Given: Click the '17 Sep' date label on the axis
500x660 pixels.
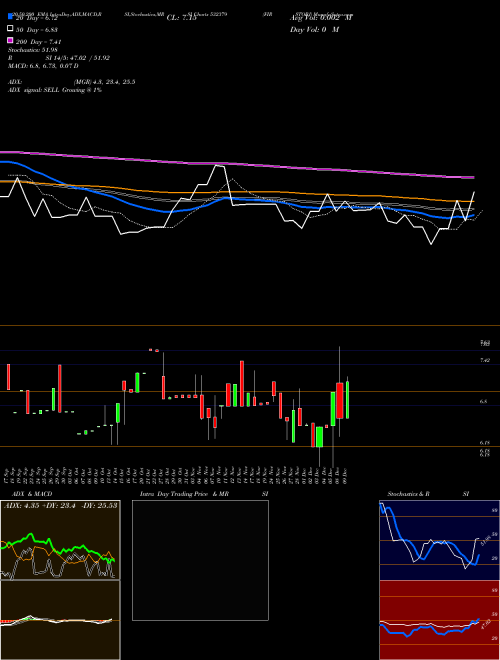Looking at the screenshot, I should pos(6,474).
